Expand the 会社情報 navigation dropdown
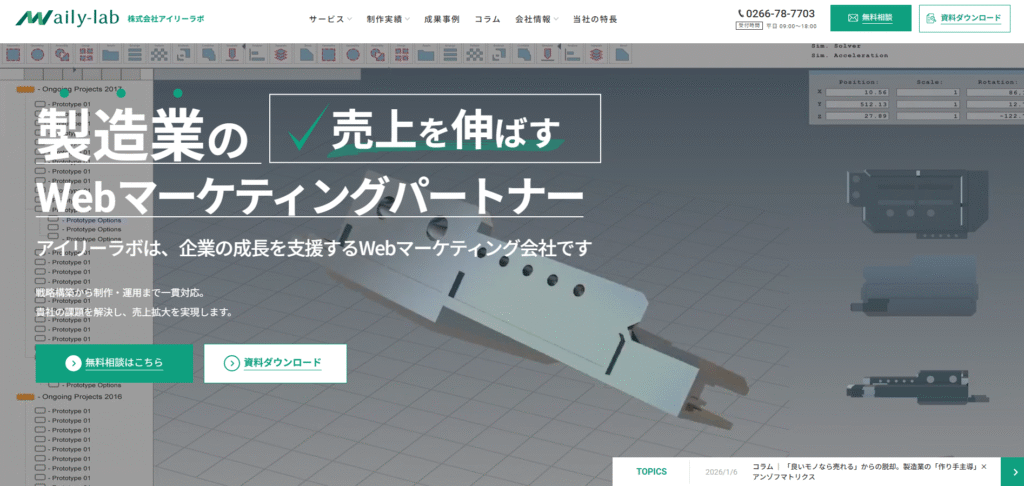This screenshot has width=1024, height=486. pos(536,19)
